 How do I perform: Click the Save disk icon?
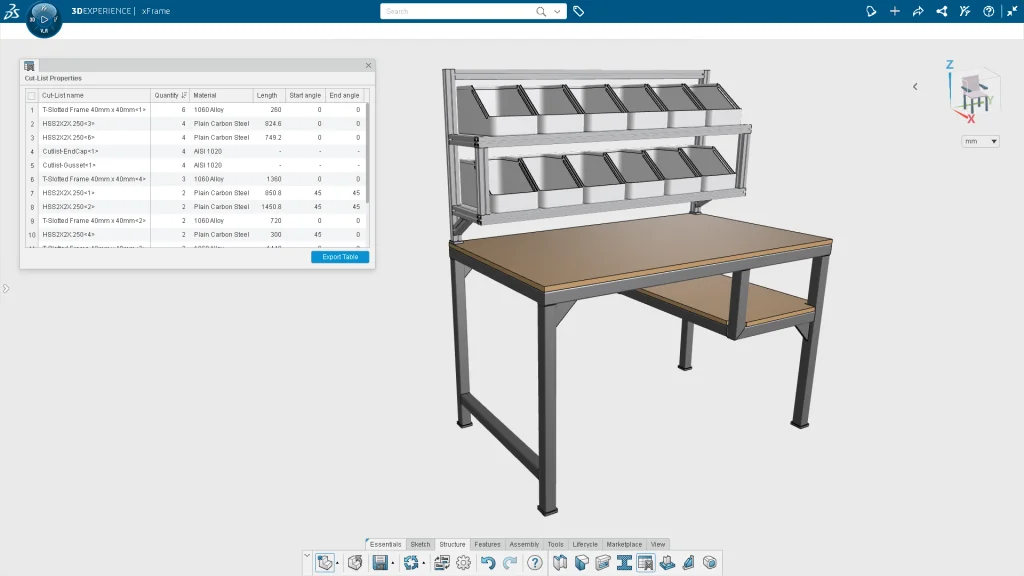point(380,563)
